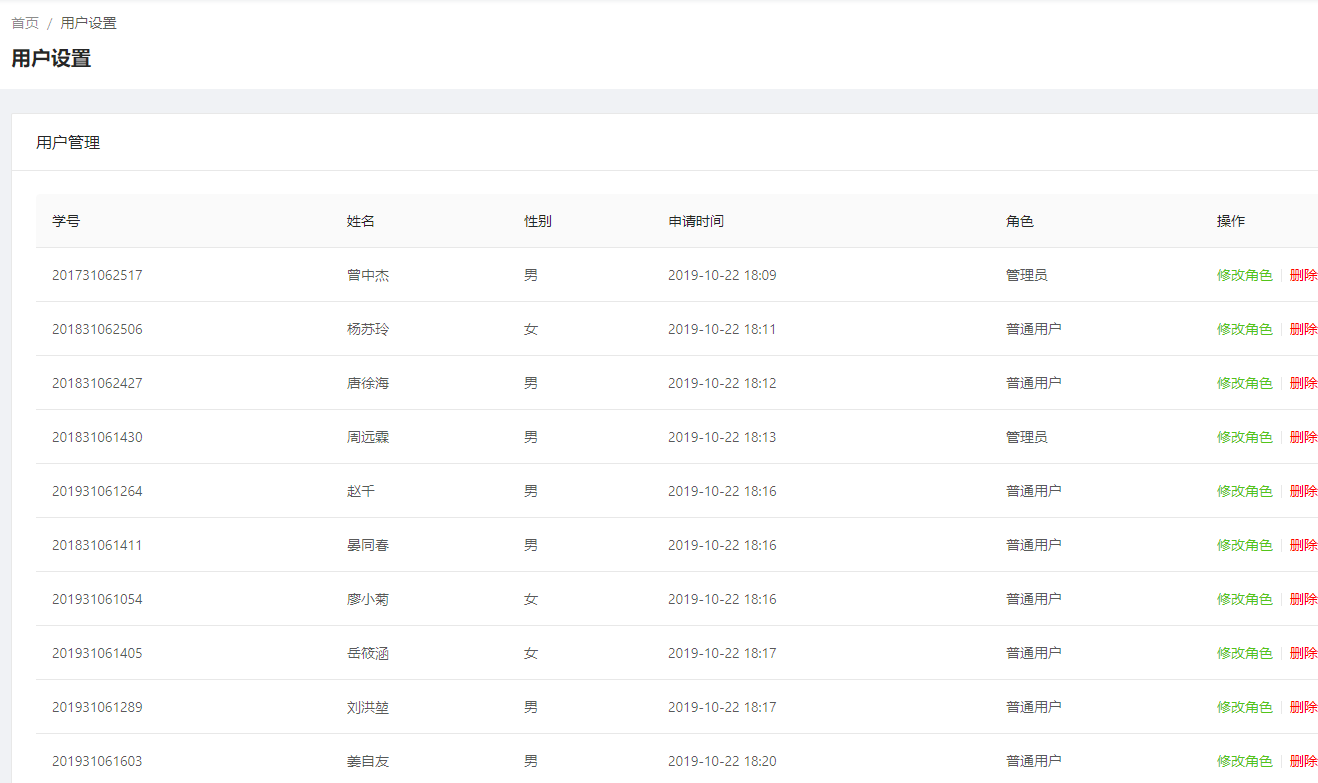Click the 申请时间 column header

click(696, 221)
